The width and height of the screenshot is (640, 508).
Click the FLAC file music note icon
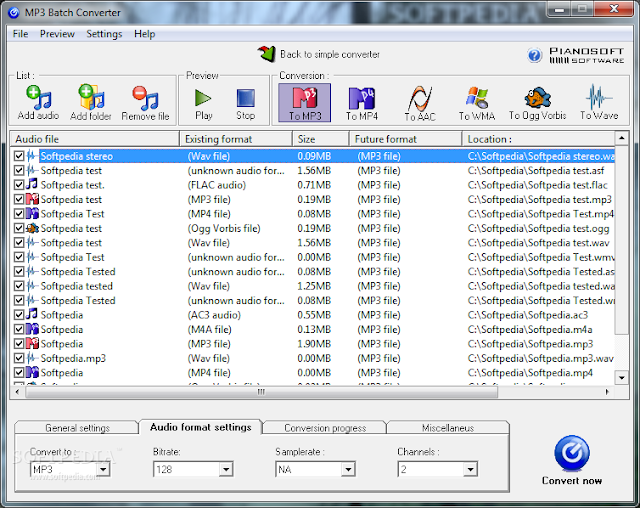tap(32, 184)
